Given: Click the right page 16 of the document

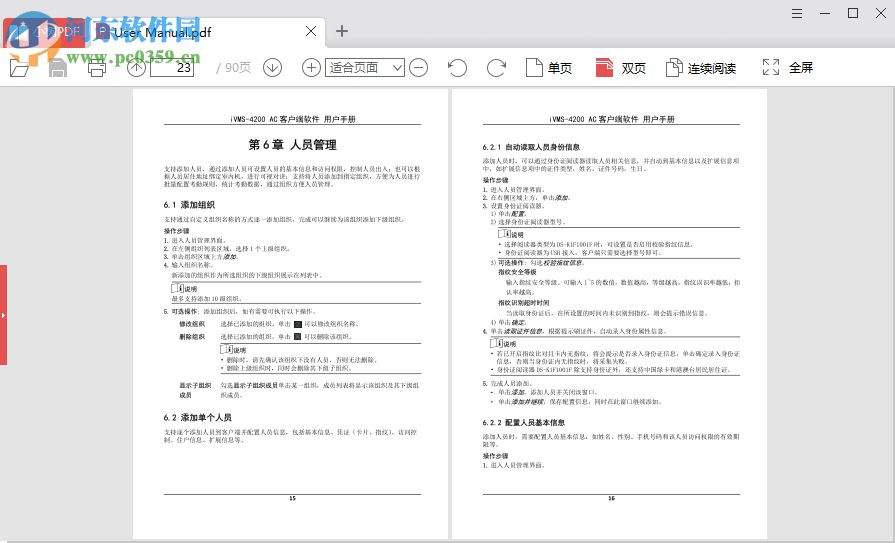Looking at the screenshot, I should (609, 313).
